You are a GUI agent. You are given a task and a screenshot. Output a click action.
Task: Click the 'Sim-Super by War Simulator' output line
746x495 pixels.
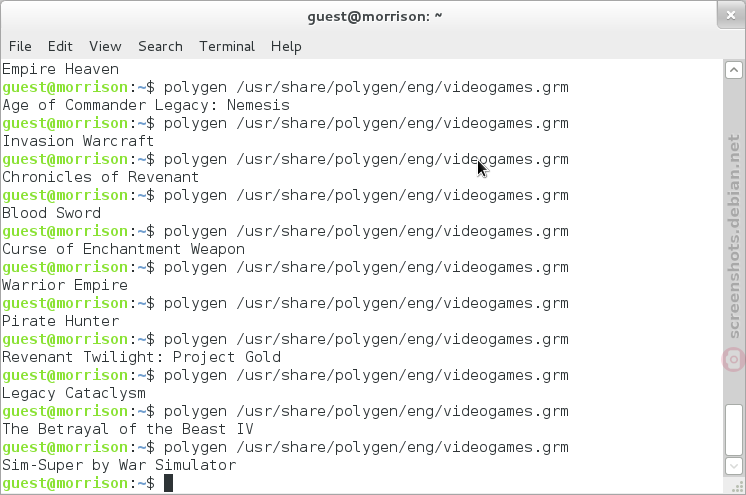tap(119, 465)
